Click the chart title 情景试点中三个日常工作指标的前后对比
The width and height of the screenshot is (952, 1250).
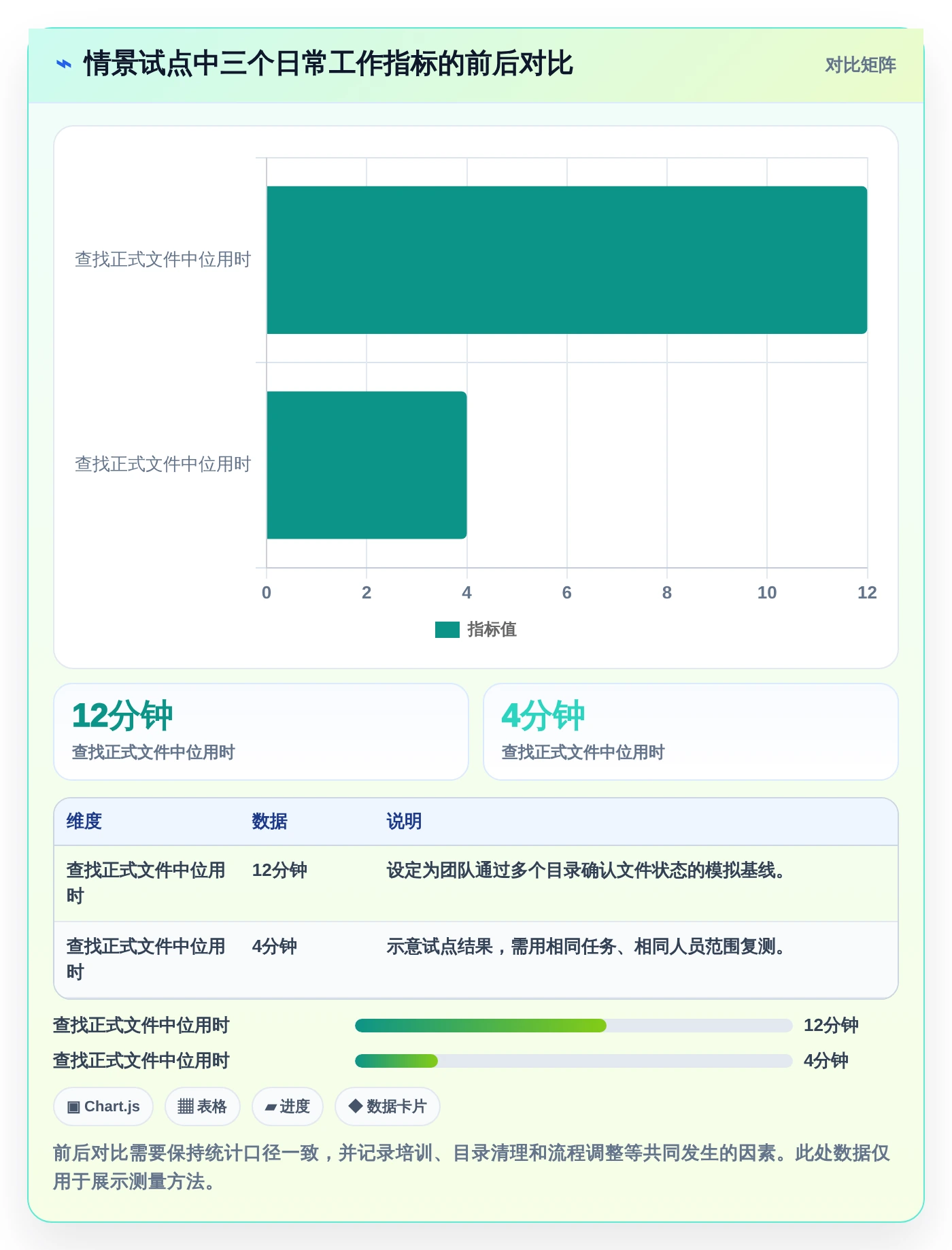pyautogui.click(x=328, y=64)
